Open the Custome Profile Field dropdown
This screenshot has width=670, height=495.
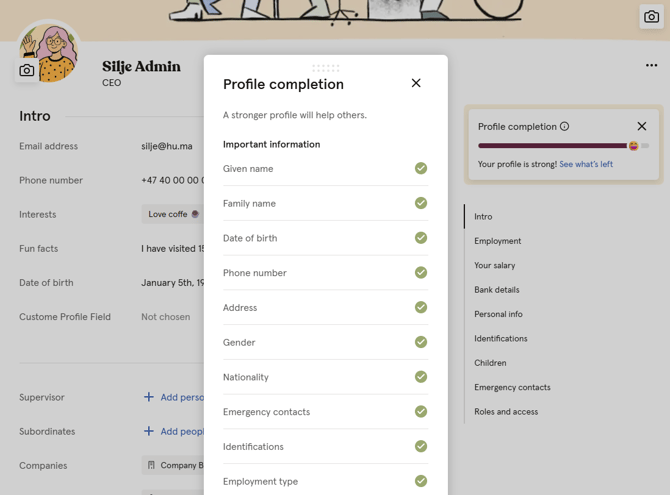pyautogui.click(x=166, y=317)
